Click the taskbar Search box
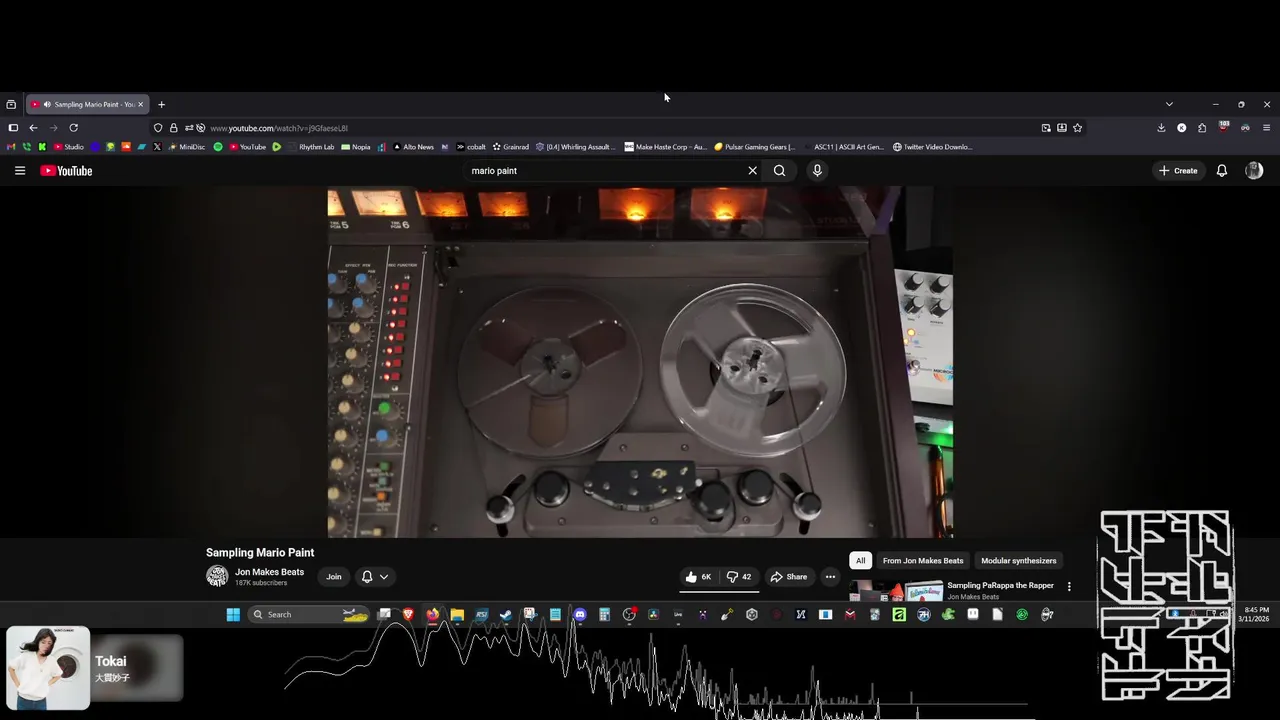This screenshot has height=720, width=1280. 308,615
